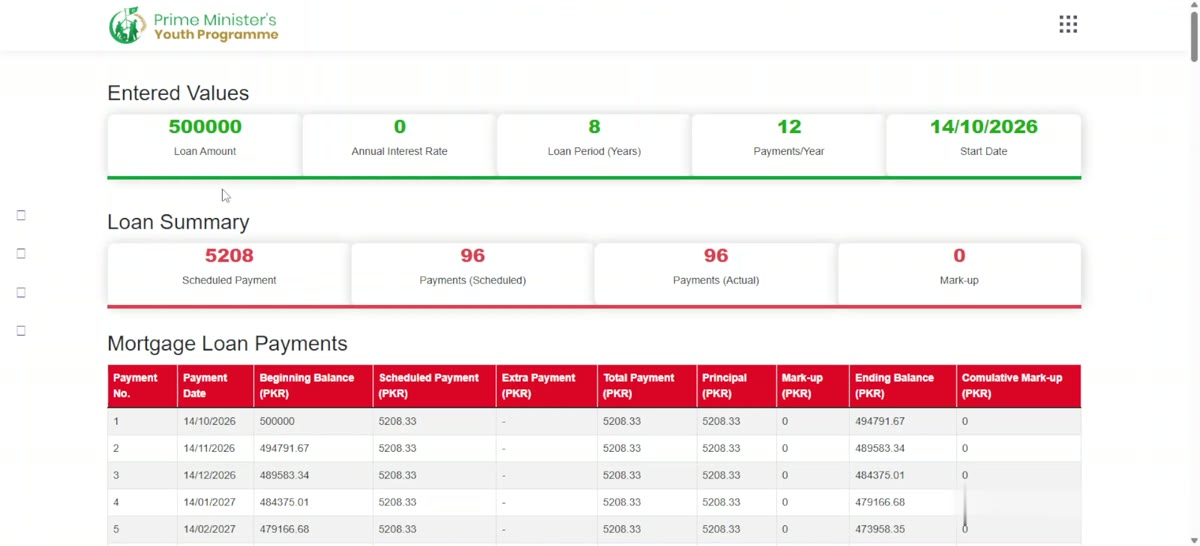Click the Payment Date column header
This screenshot has height=546, width=1200.
215,386
